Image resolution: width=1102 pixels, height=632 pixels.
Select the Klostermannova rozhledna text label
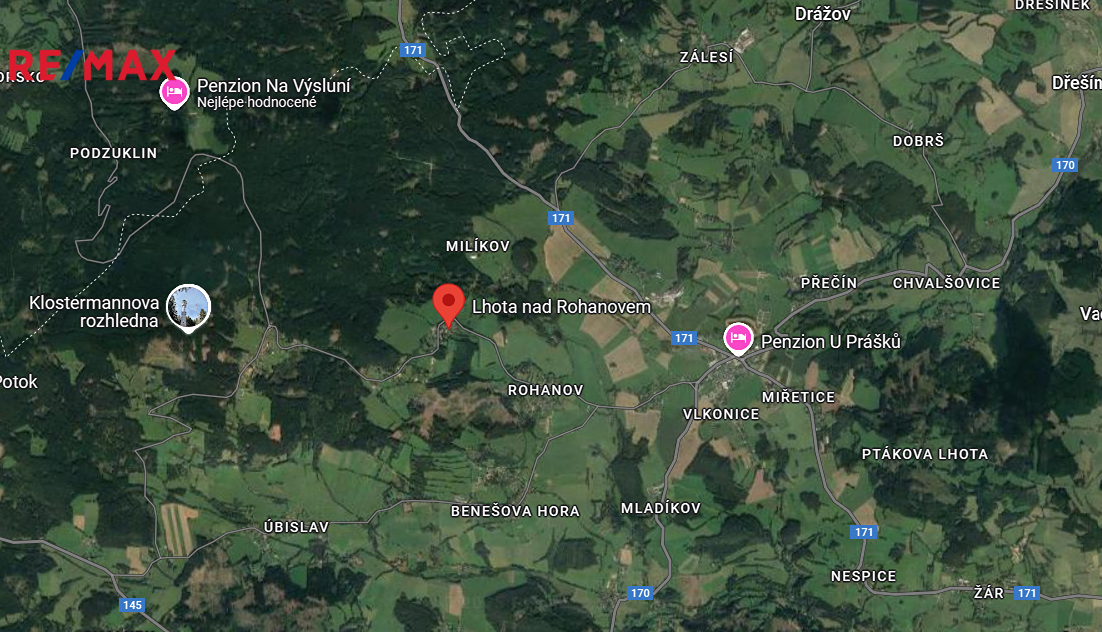94,312
